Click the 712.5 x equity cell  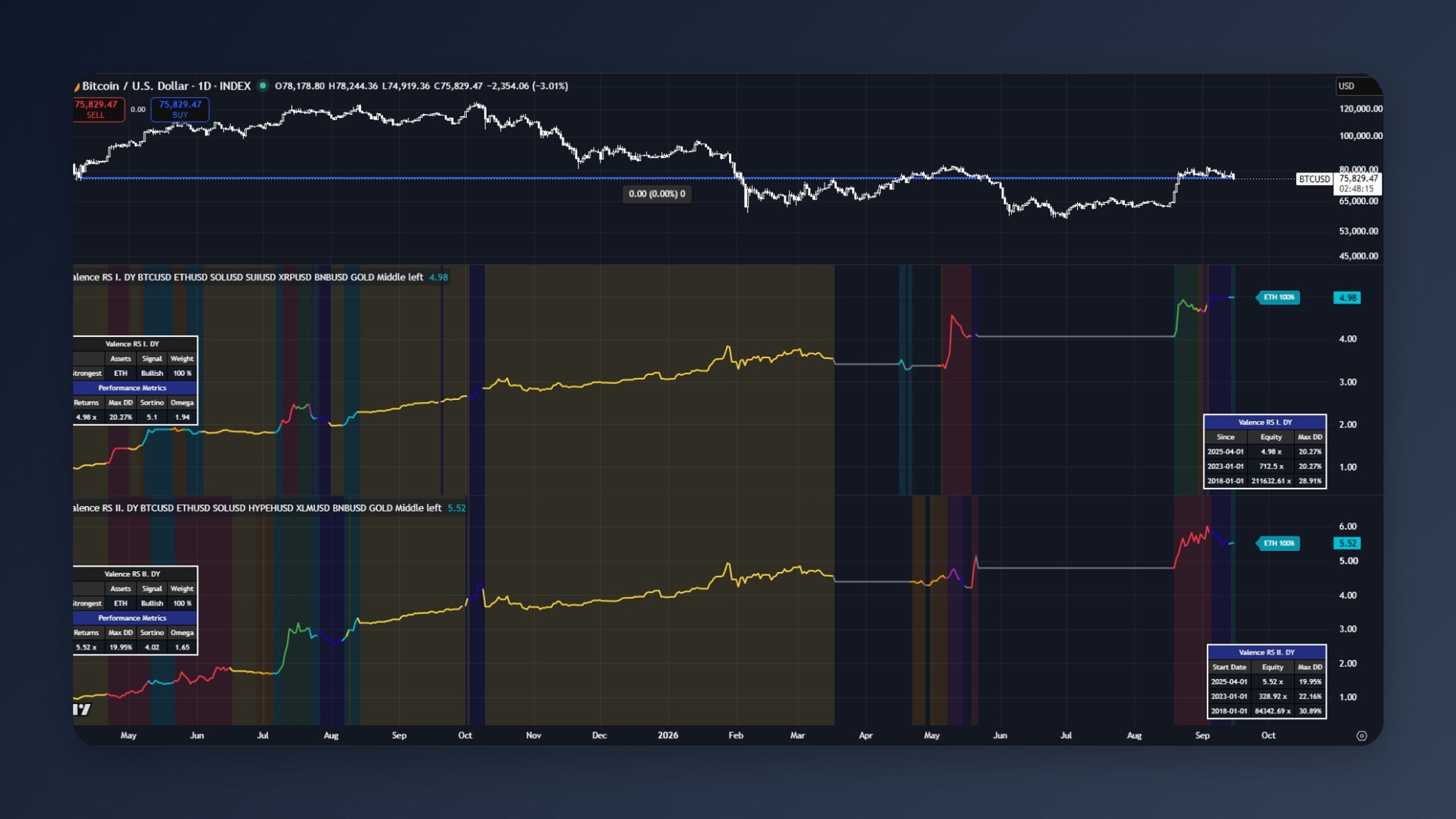click(1271, 466)
